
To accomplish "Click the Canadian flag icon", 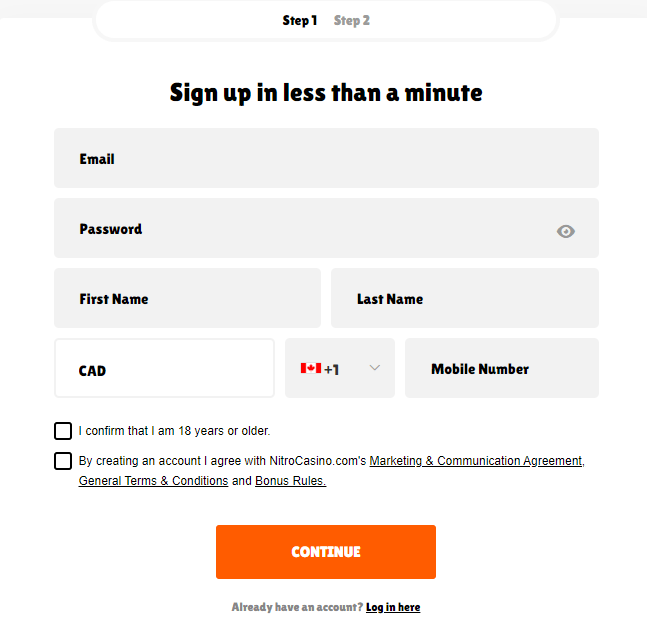I will tap(310, 368).
